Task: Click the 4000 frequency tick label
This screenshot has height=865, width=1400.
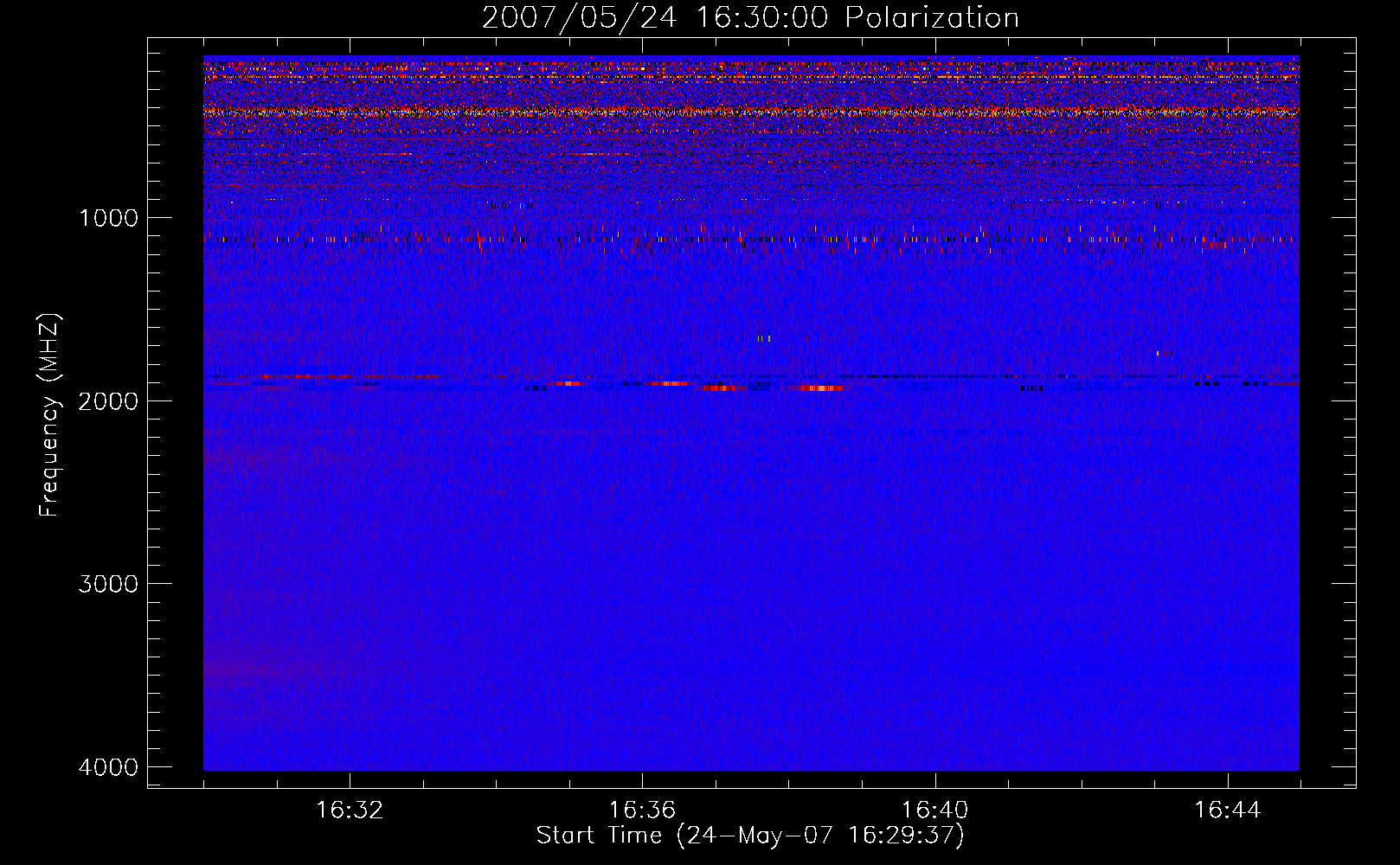Action: (x=108, y=766)
